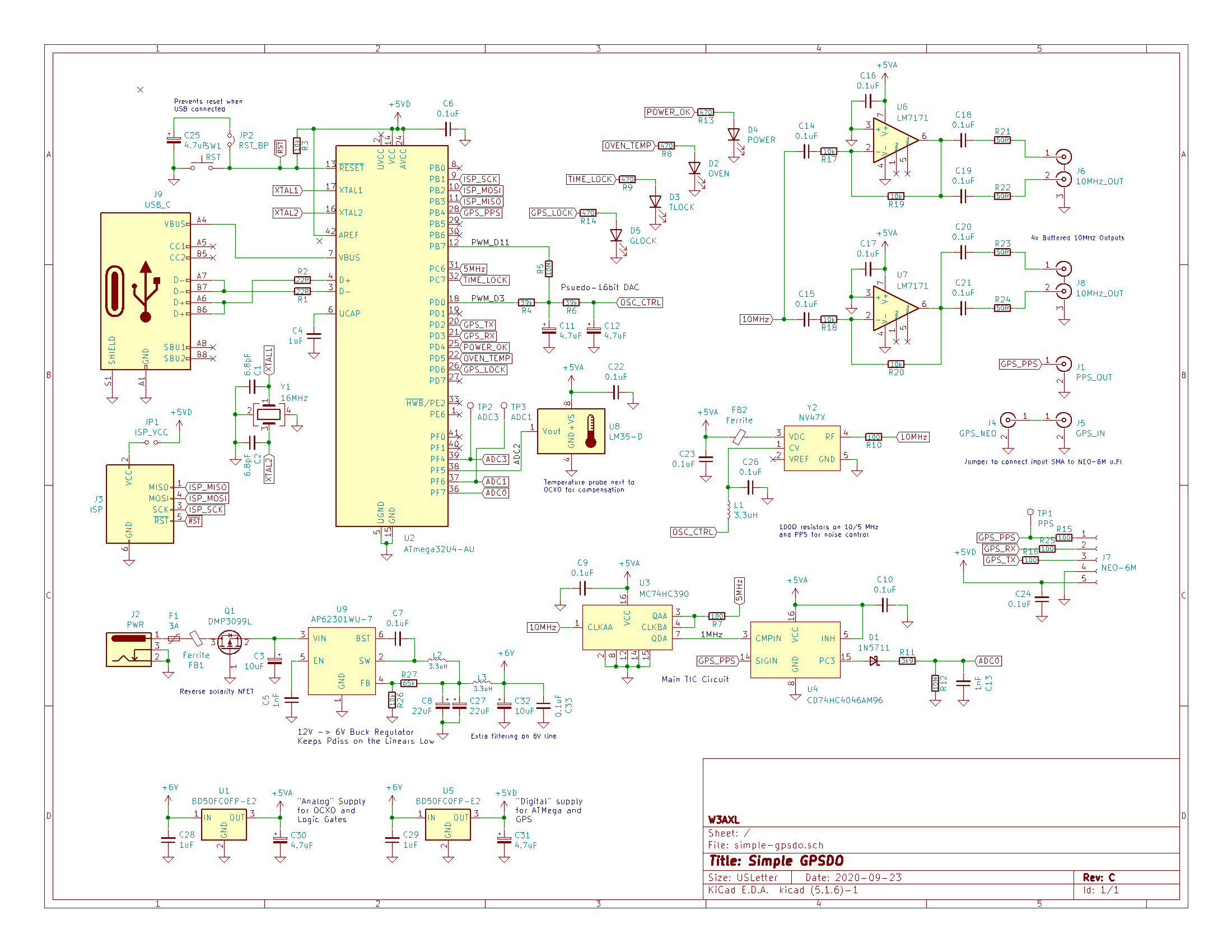Click the USB_C connector symbol J9
The height and width of the screenshot is (952, 1232).
pos(145,292)
